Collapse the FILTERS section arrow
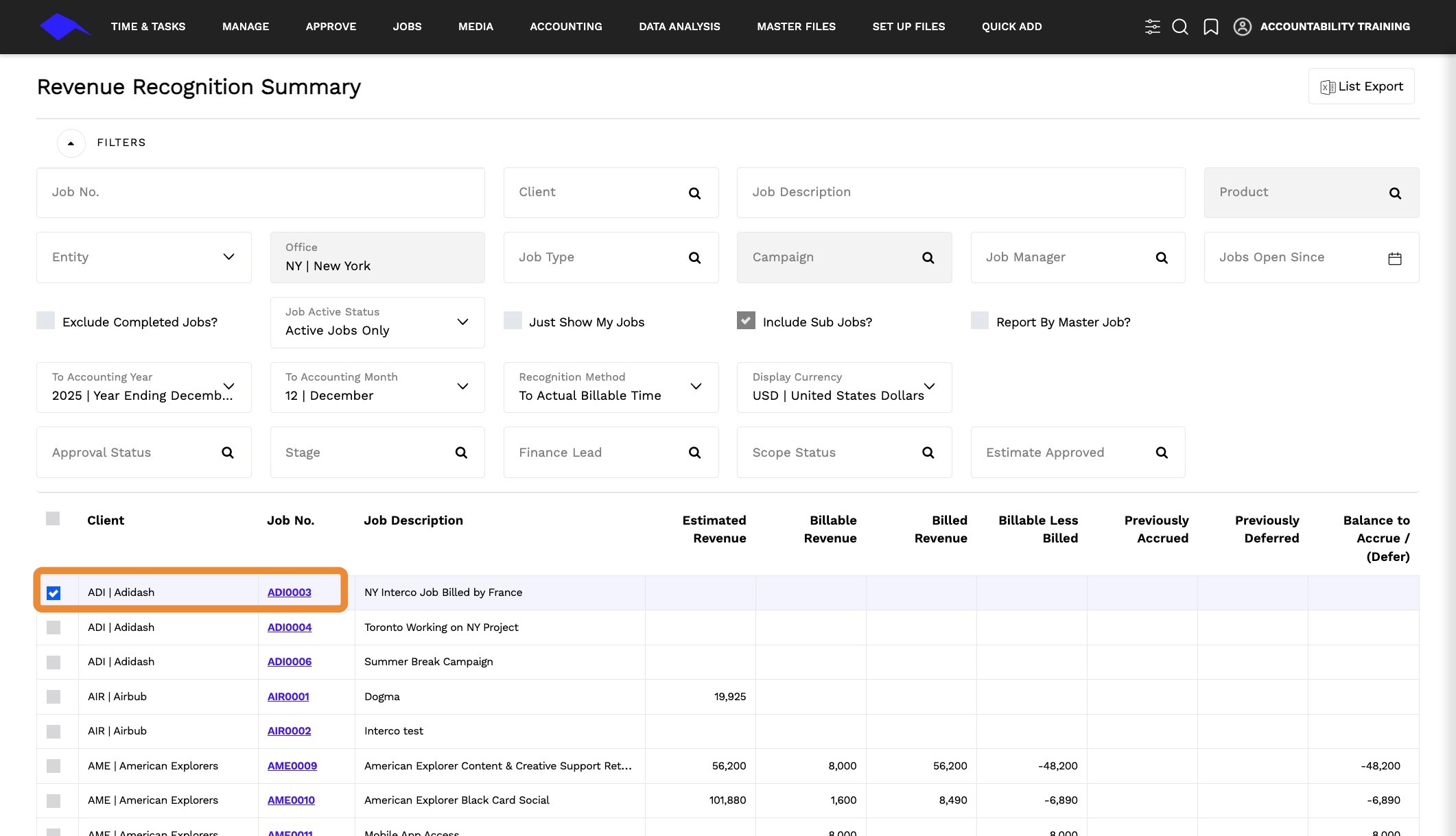 pos(71,143)
